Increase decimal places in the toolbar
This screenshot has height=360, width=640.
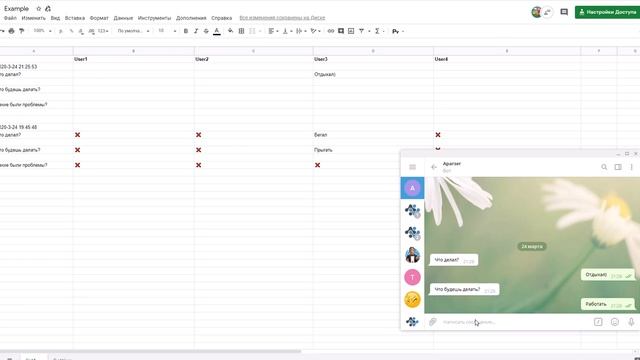[x=91, y=31]
